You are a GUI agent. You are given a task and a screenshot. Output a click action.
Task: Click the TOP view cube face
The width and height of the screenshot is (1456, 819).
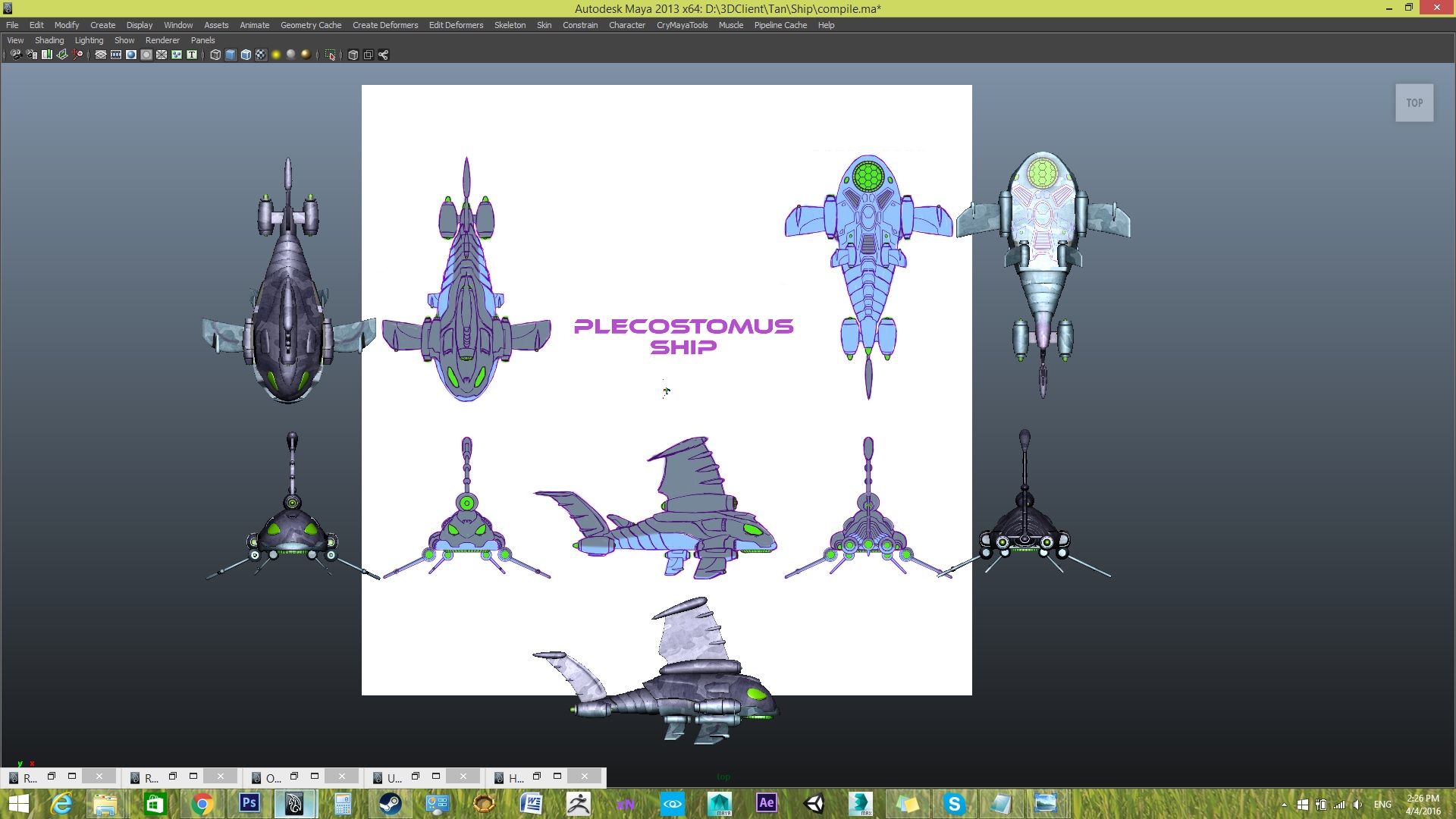[1414, 103]
